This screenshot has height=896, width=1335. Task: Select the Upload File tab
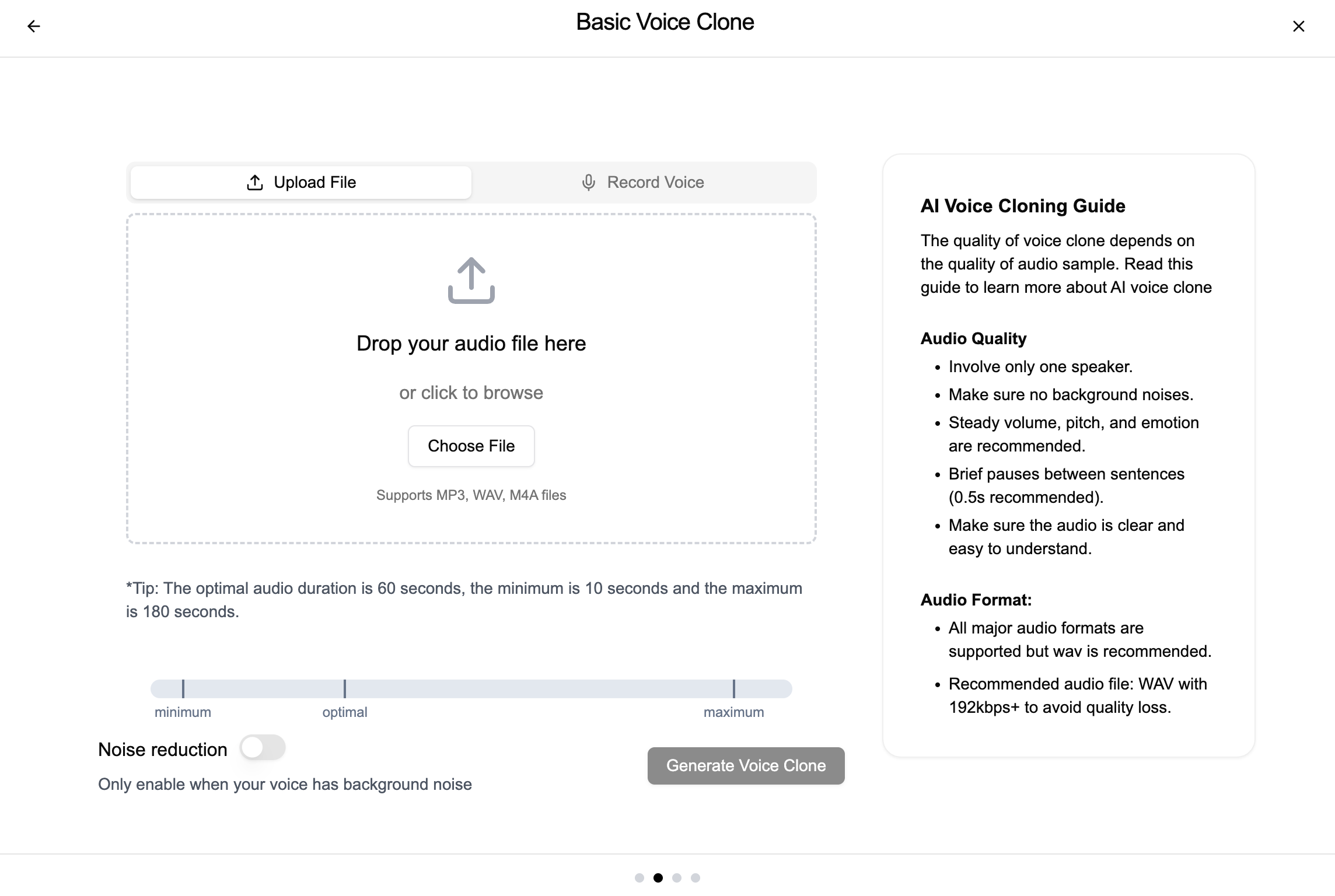[x=301, y=183]
